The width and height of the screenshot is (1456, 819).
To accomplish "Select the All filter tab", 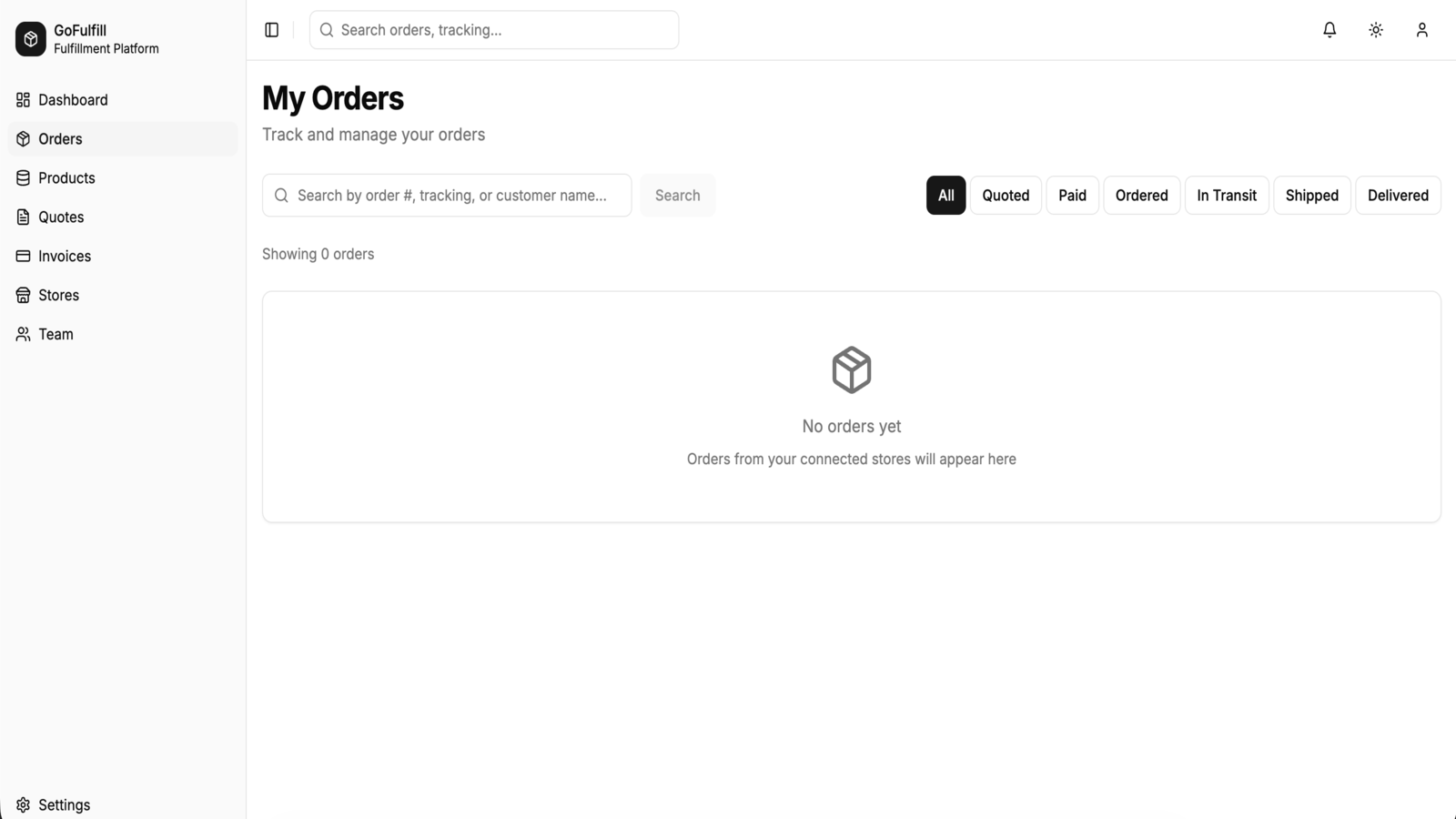I will [x=945, y=196].
